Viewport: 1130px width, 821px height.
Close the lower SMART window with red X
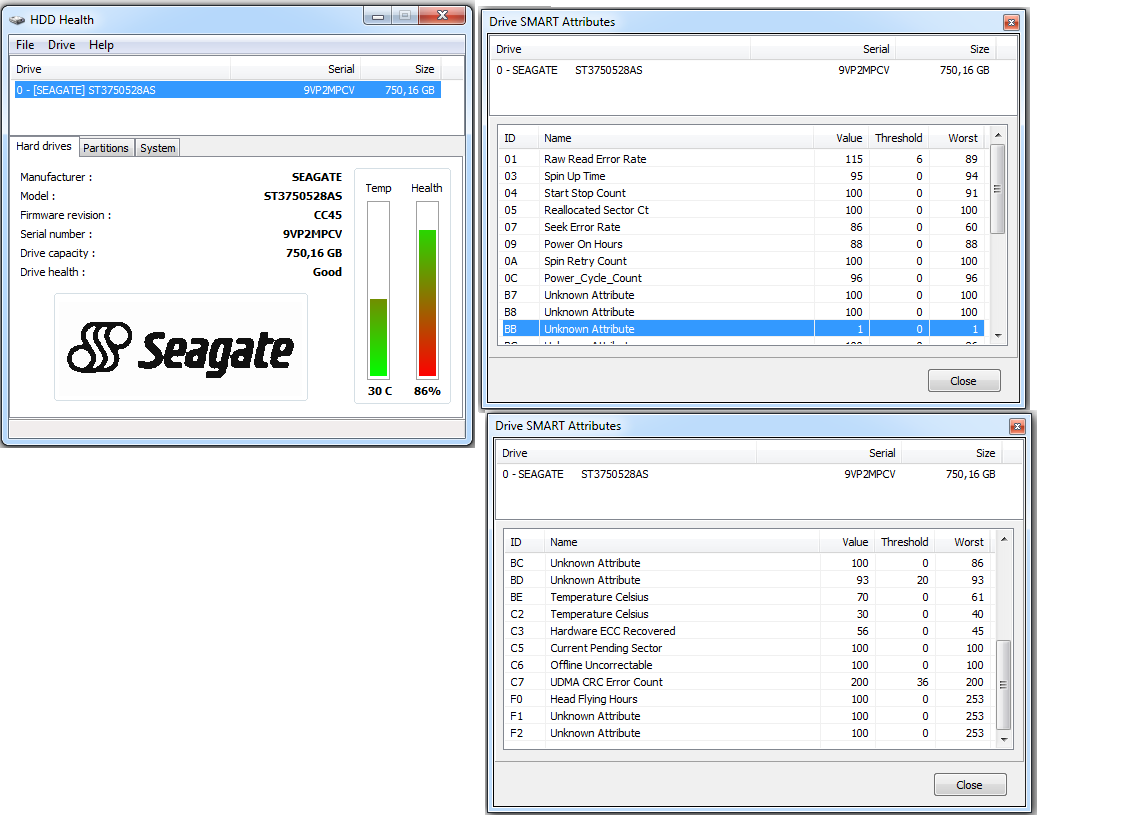[1017, 427]
